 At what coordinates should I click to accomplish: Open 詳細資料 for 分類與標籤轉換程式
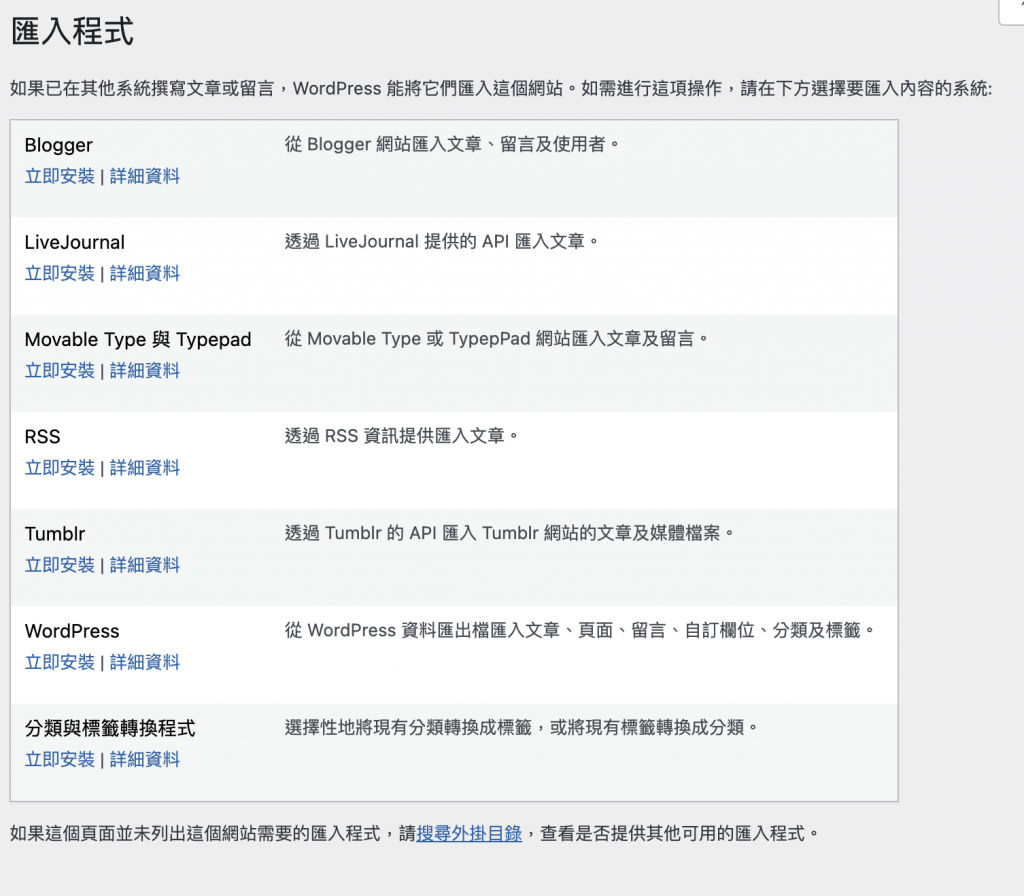click(144, 760)
